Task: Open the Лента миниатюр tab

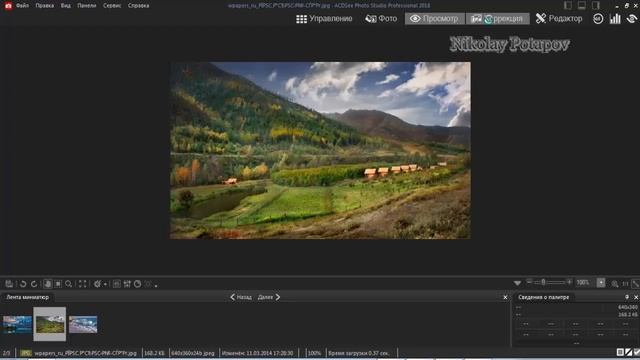Action: pyautogui.click(x=27, y=297)
